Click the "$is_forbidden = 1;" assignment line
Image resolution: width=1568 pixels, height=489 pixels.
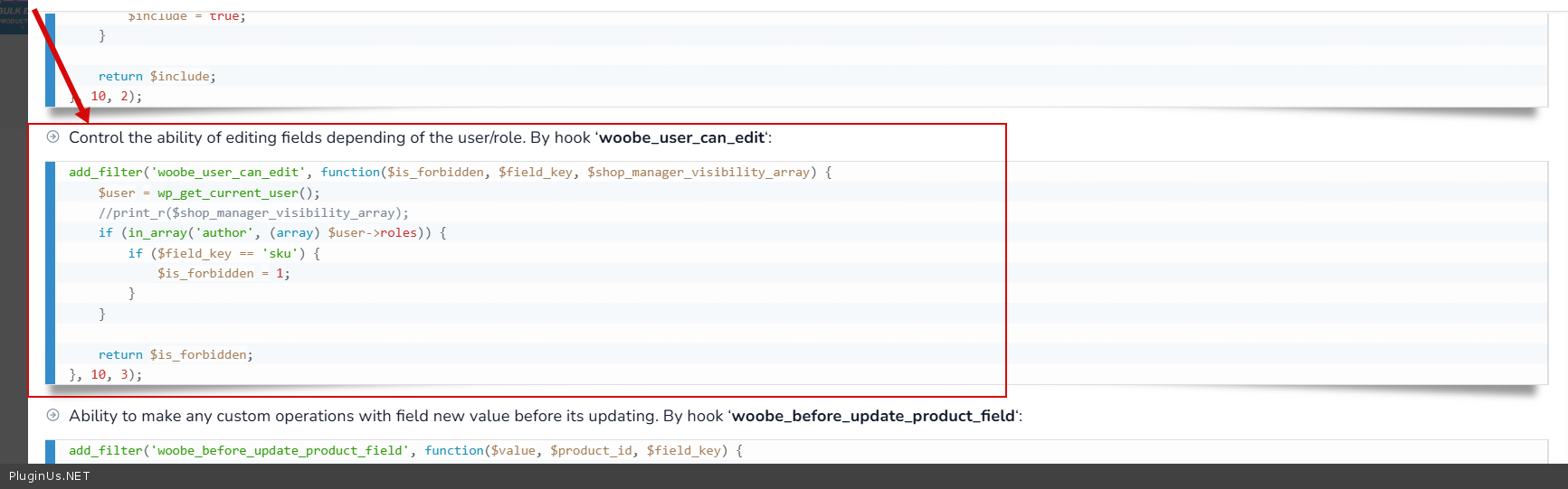click(x=223, y=273)
